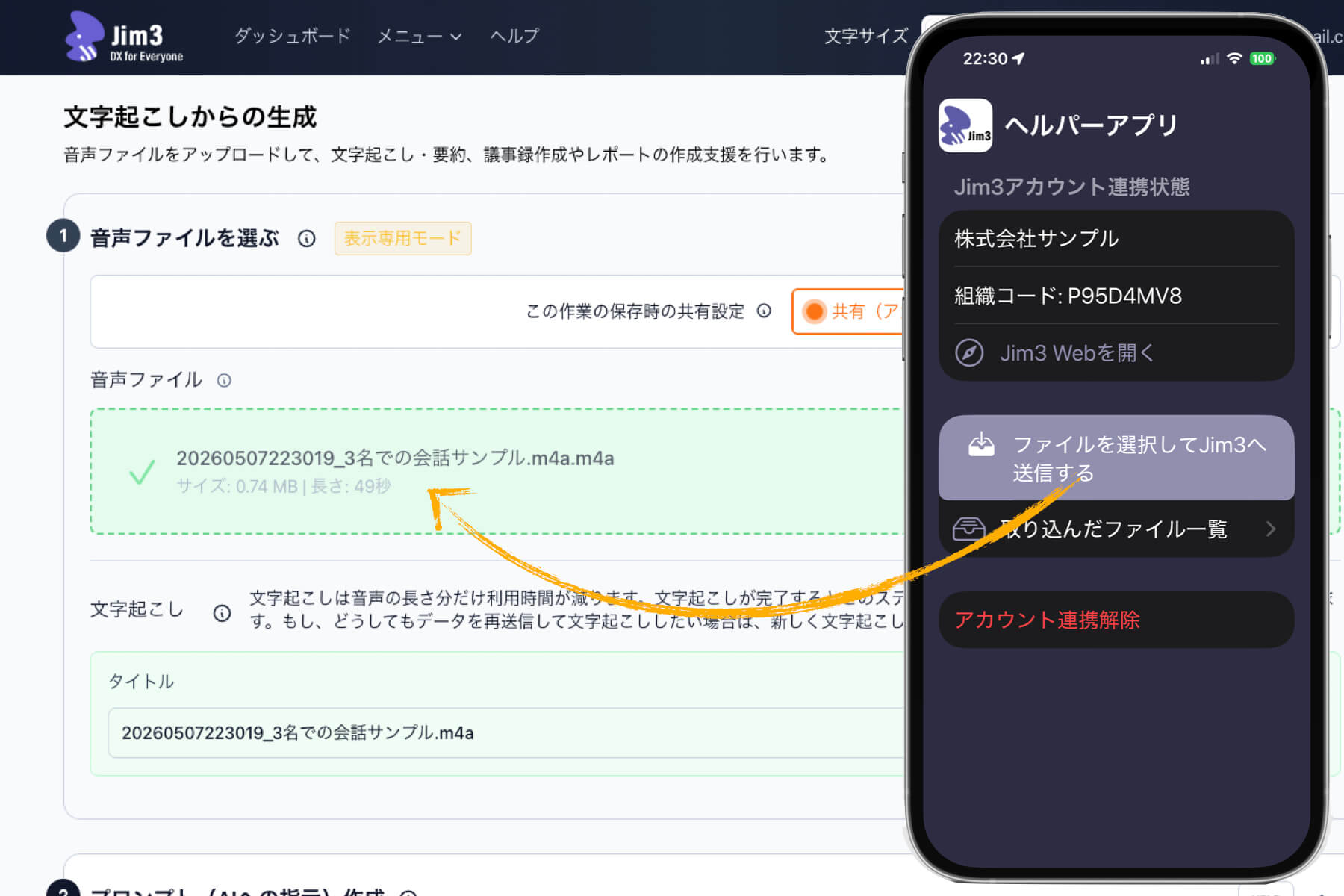Screen dimensions: 1344x896
Task: Open the ヘルプ menu item
Action: click(514, 36)
